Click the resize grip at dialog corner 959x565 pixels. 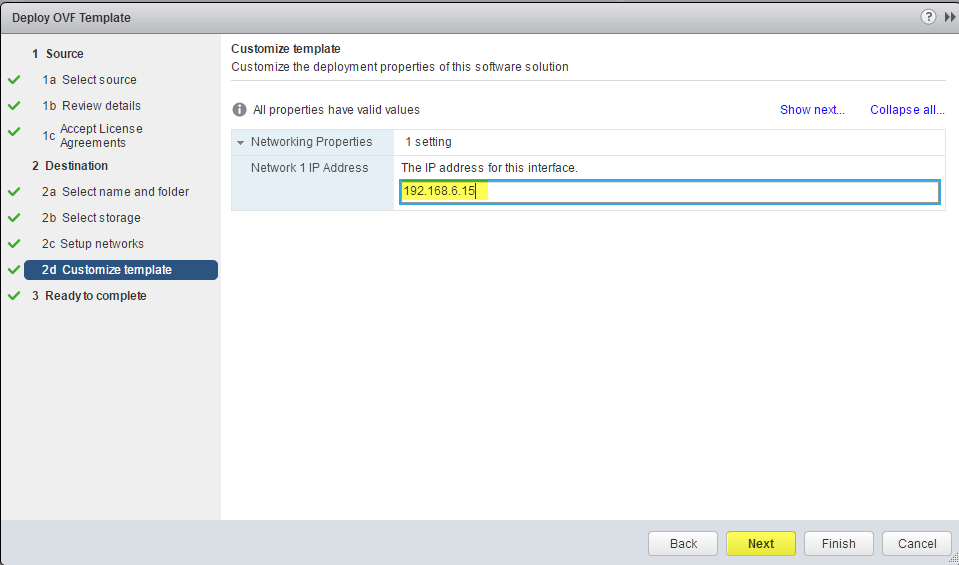951,558
